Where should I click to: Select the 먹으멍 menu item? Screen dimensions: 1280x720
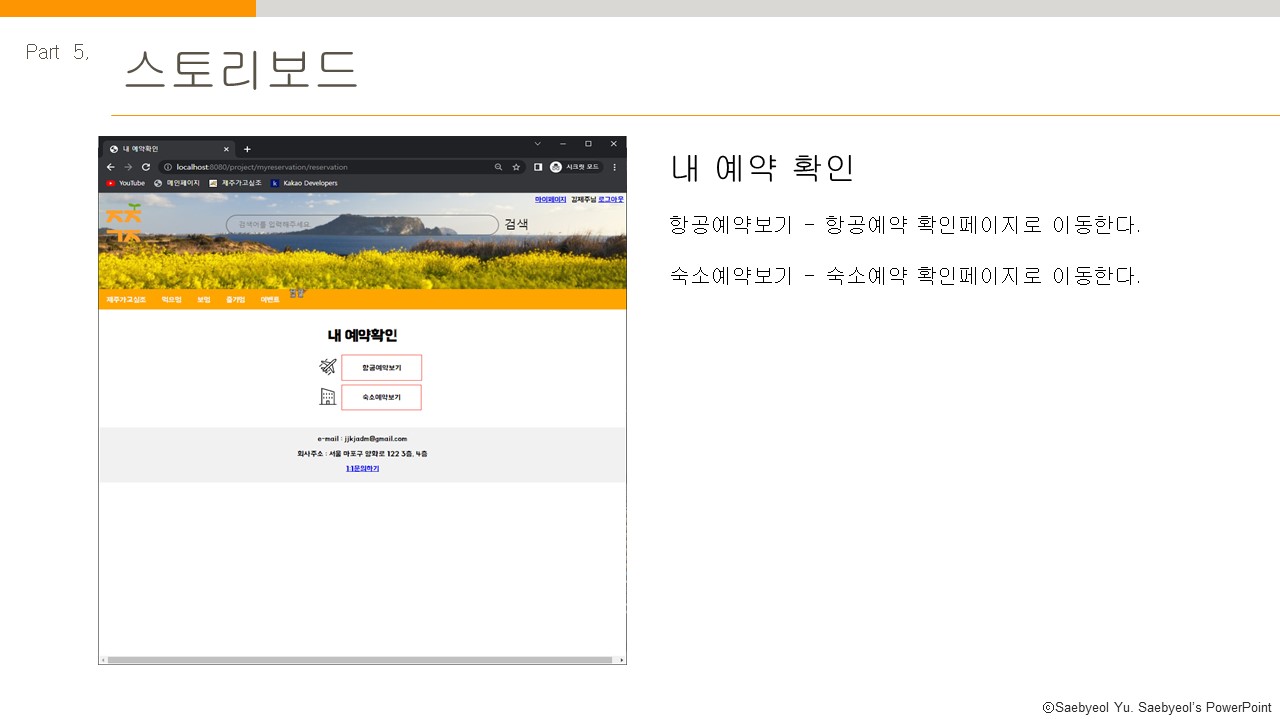(171, 299)
